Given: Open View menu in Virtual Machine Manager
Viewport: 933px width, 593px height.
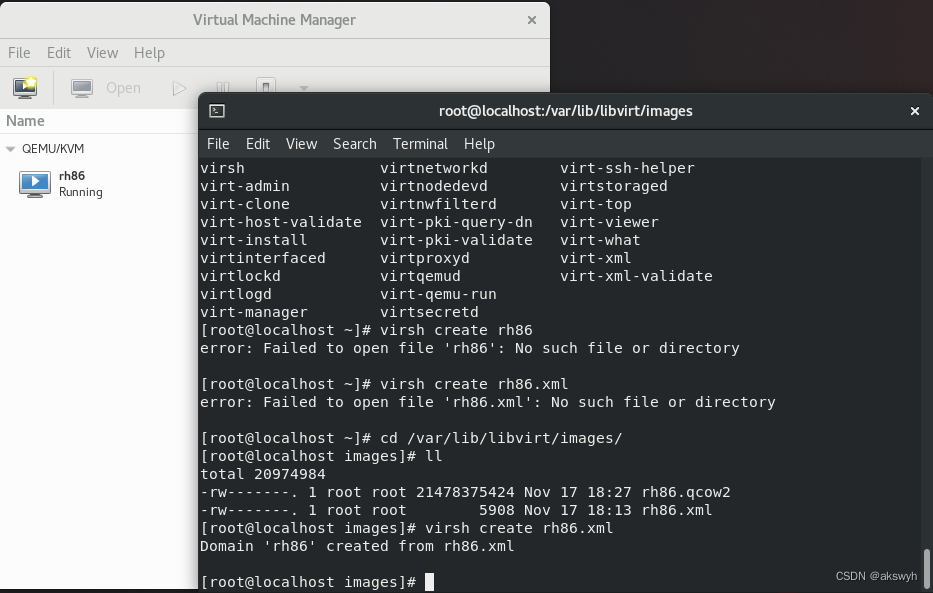Looking at the screenshot, I should [x=102, y=53].
